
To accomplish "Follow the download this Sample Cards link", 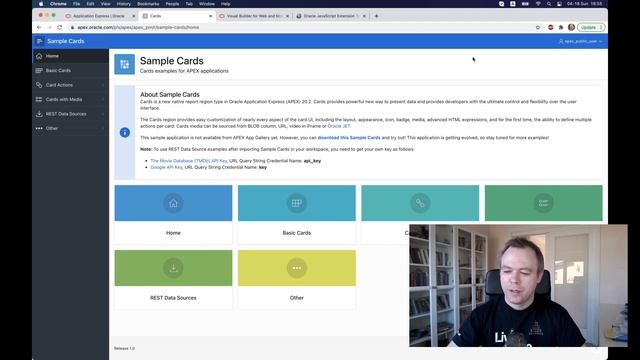I will (349, 138).
